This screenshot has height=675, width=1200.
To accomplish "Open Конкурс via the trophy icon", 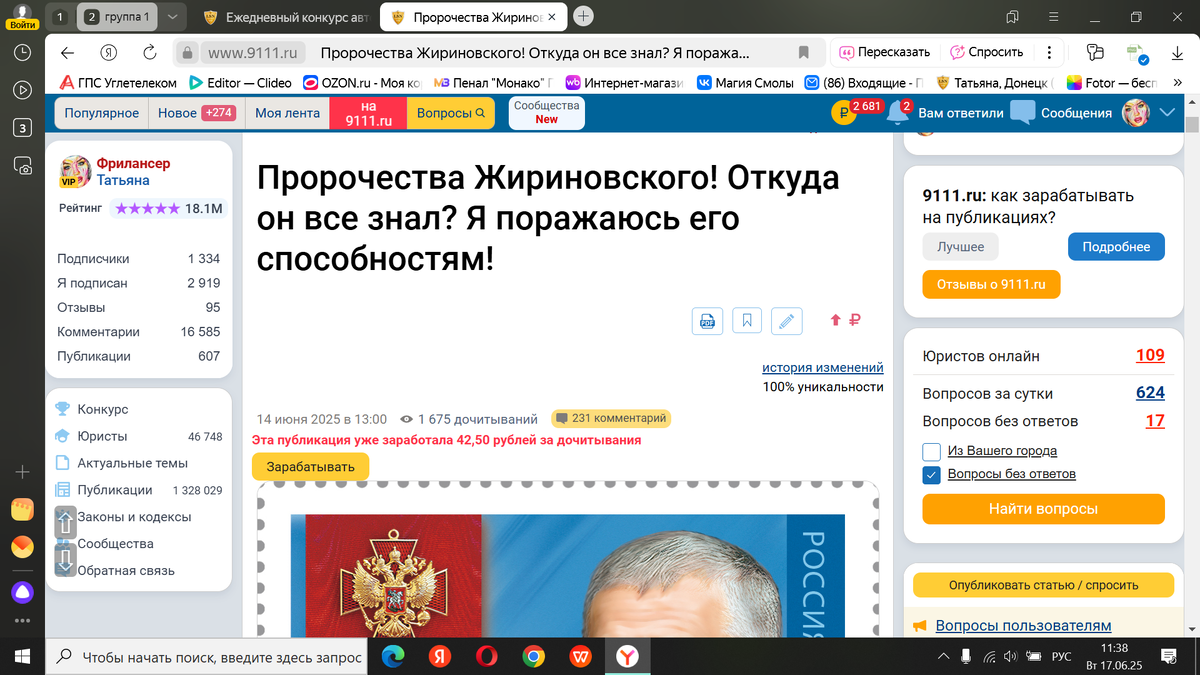I will 63,409.
